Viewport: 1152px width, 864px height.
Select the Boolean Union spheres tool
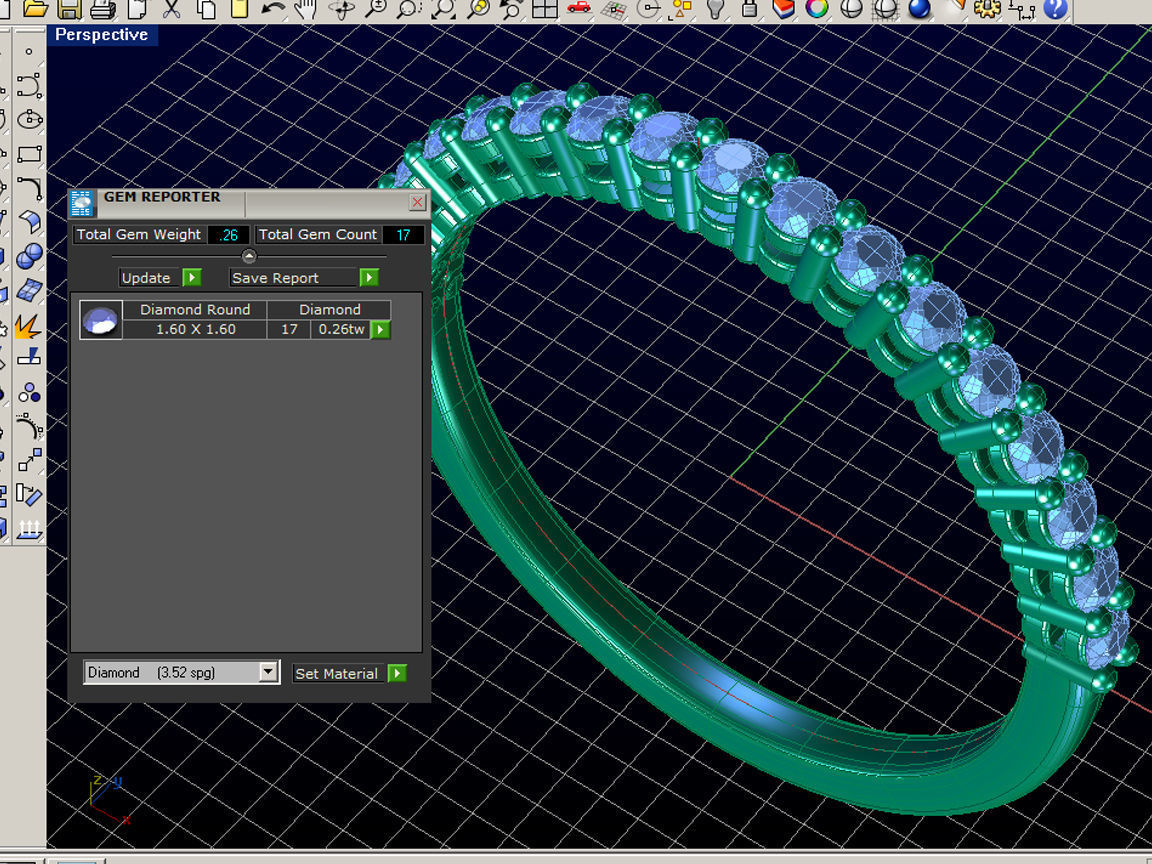(29, 256)
